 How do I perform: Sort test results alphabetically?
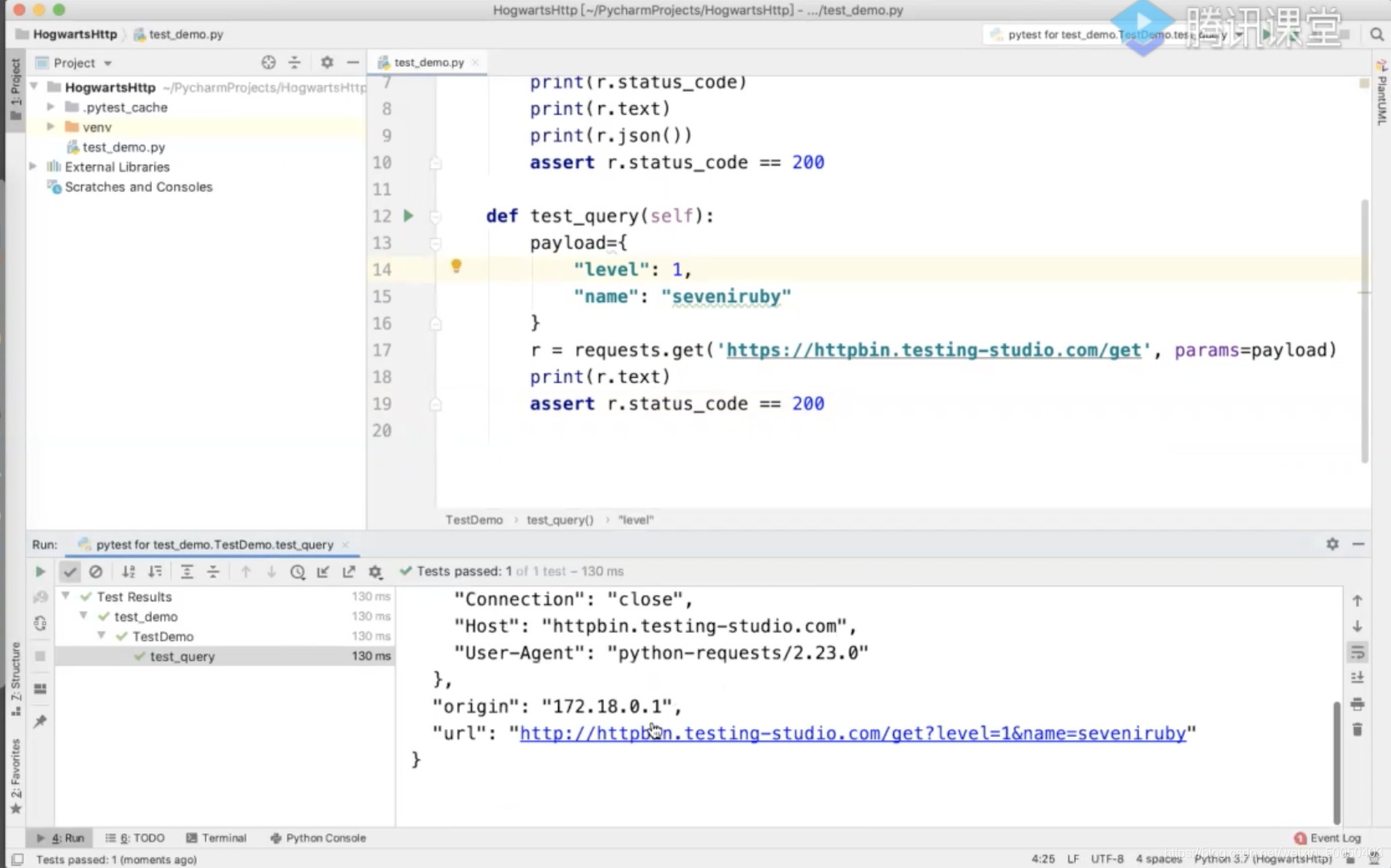[129, 571]
